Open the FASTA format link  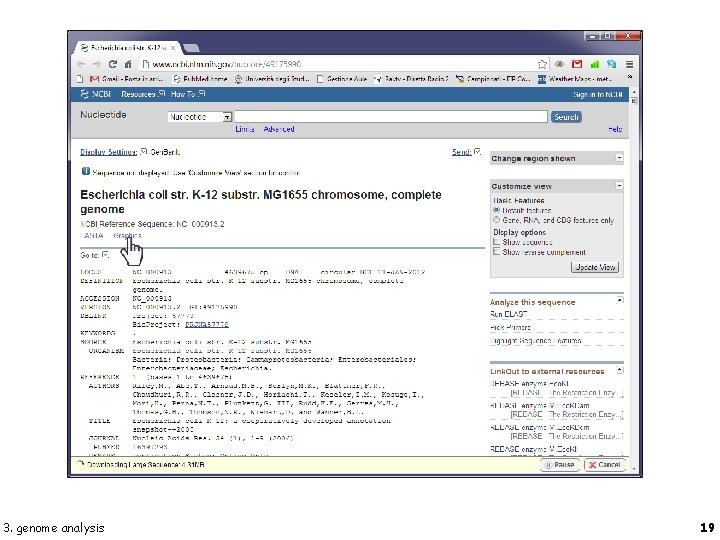click(92, 236)
